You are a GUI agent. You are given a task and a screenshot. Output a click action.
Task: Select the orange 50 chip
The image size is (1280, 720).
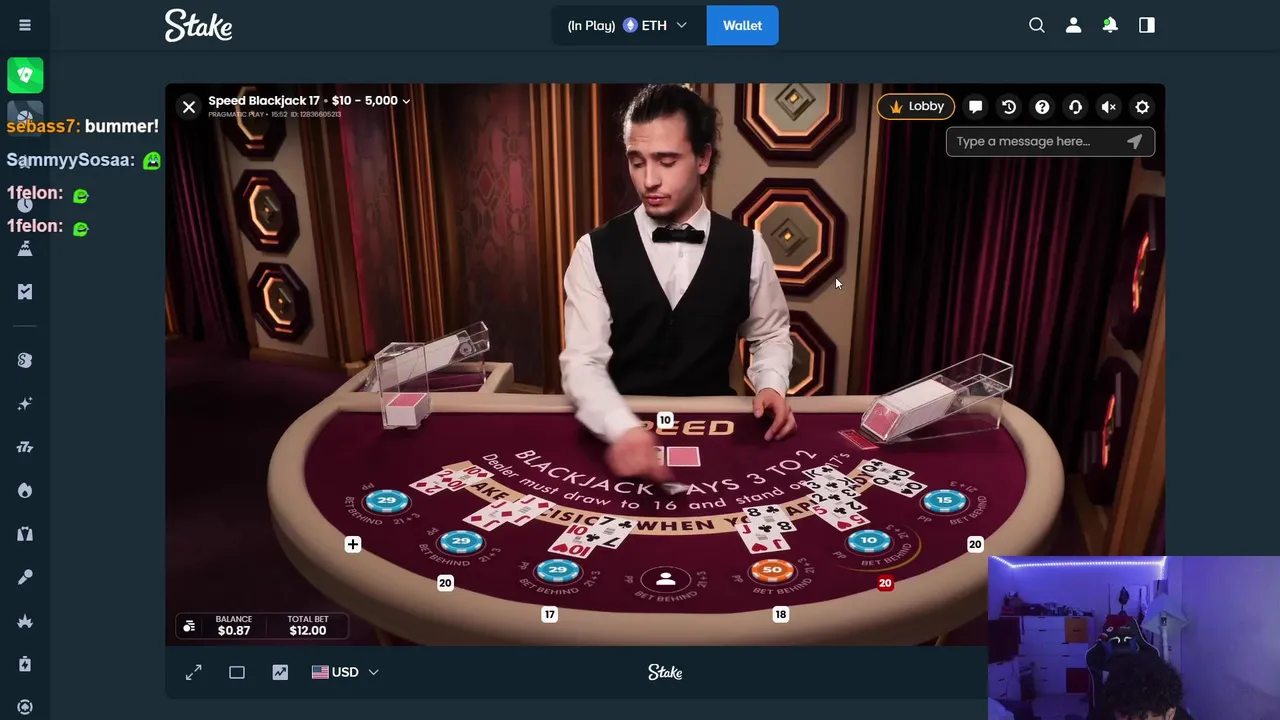pos(772,570)
